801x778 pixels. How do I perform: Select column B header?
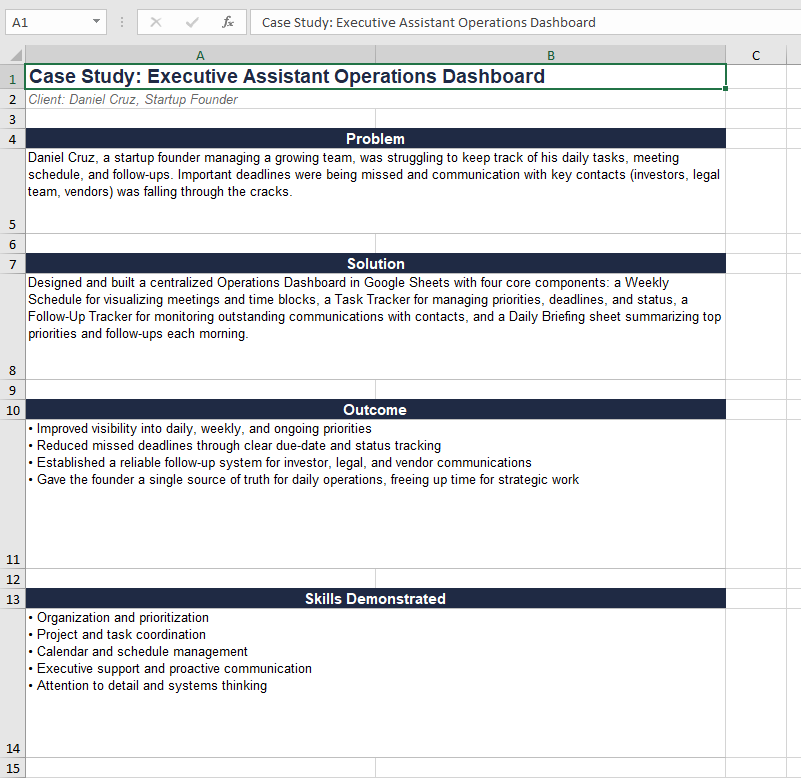pos(551,55)
